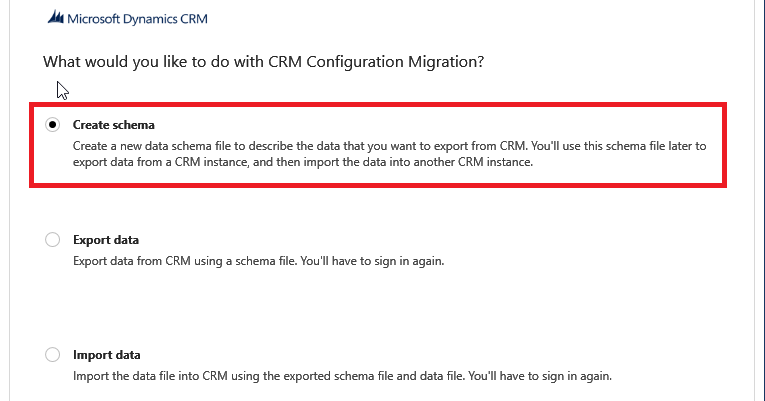This screenshot has width=765, height=401.
Task: Click the 'Create a new data schema file' line
Action: click(389, 146)
